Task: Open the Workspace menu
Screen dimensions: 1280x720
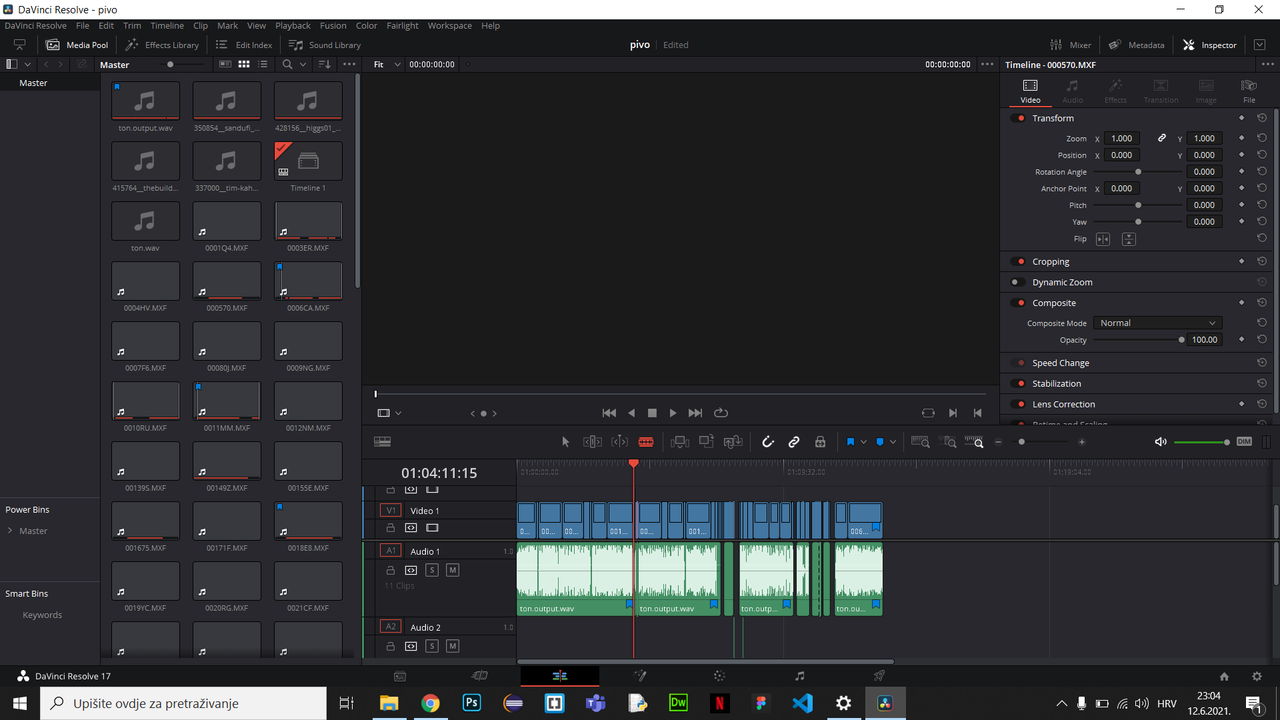Action: coord(449,25)
